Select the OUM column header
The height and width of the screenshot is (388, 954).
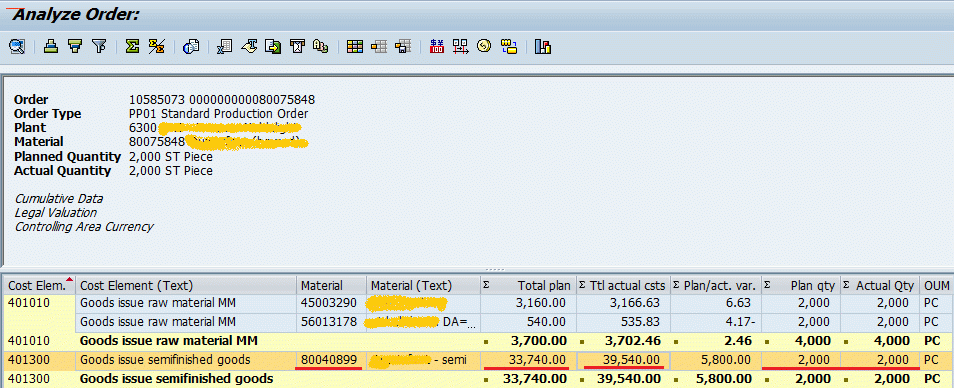(x=937, y=285)
